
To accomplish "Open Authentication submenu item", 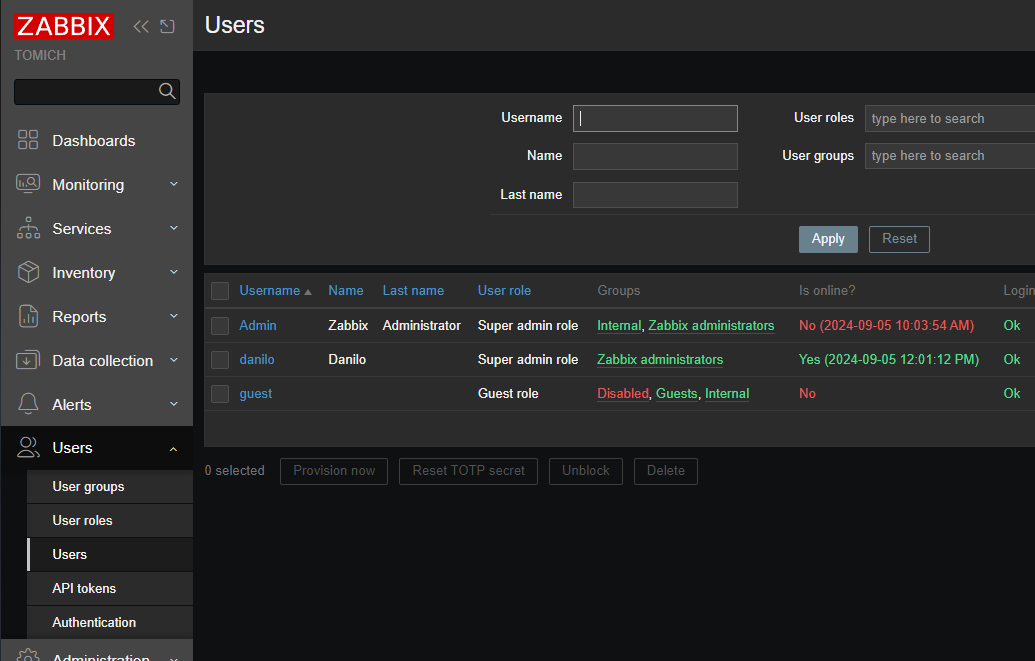I will click(110, 622).
